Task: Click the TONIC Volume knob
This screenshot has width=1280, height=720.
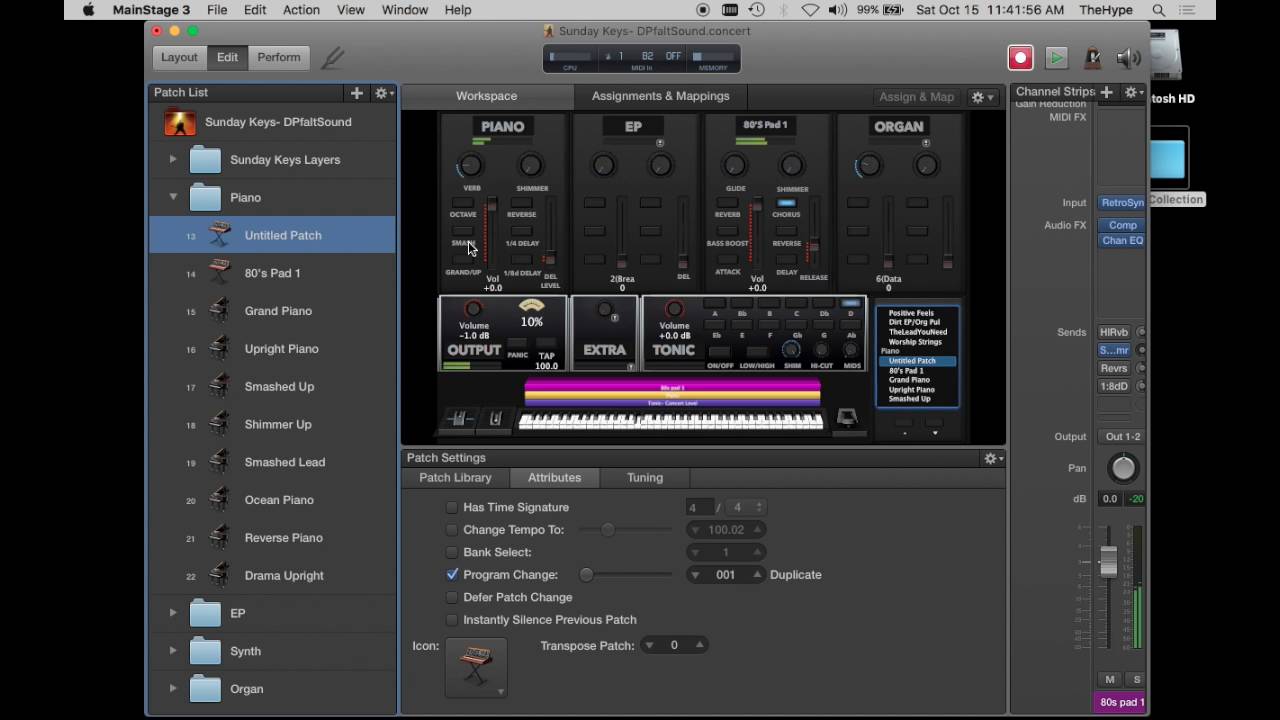Action: (x=674, y=309)
